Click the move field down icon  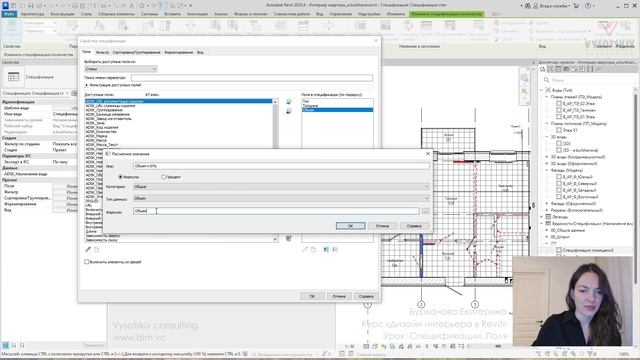(335, 249)
